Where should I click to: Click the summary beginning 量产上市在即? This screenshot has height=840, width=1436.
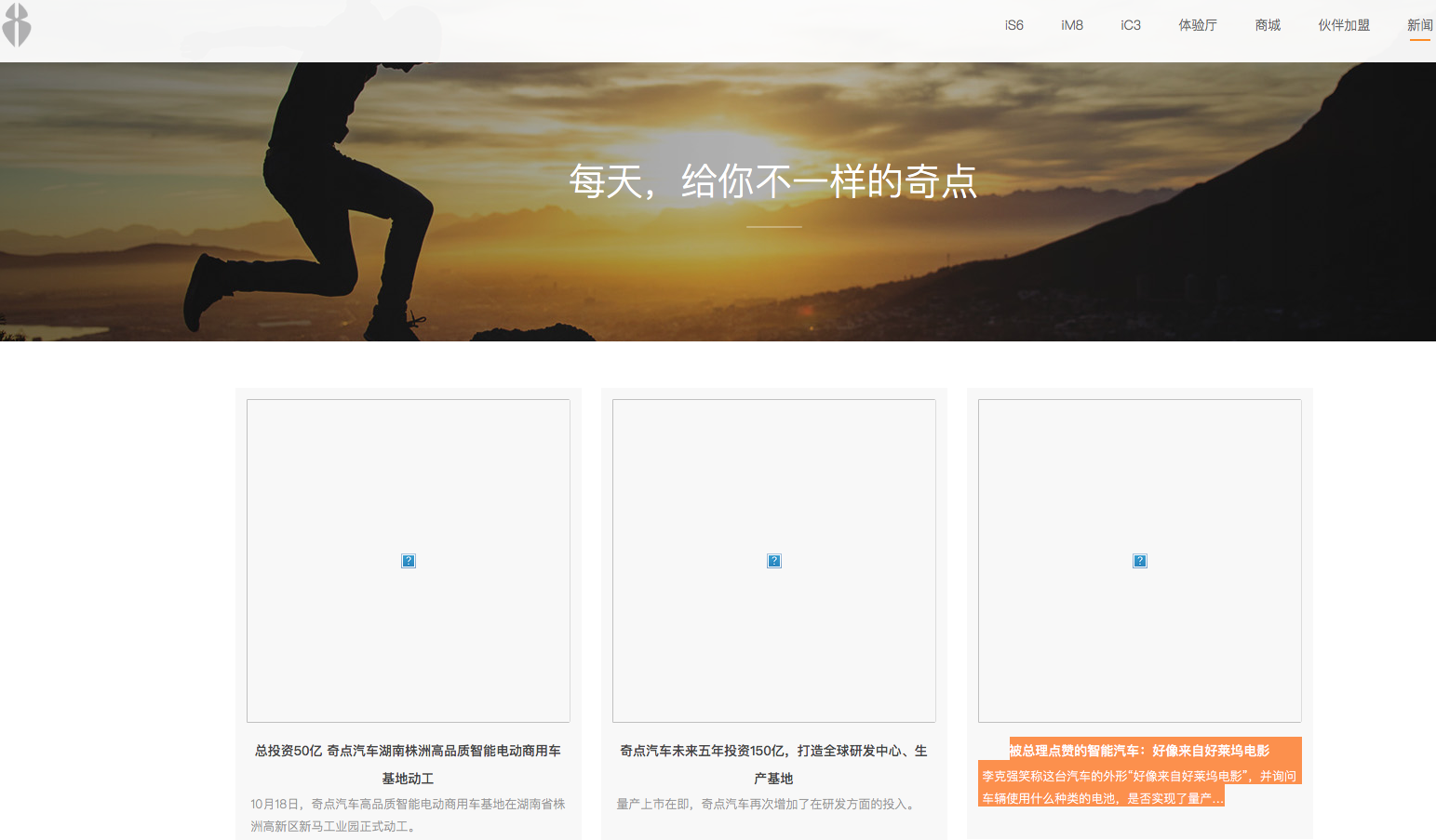766,804
